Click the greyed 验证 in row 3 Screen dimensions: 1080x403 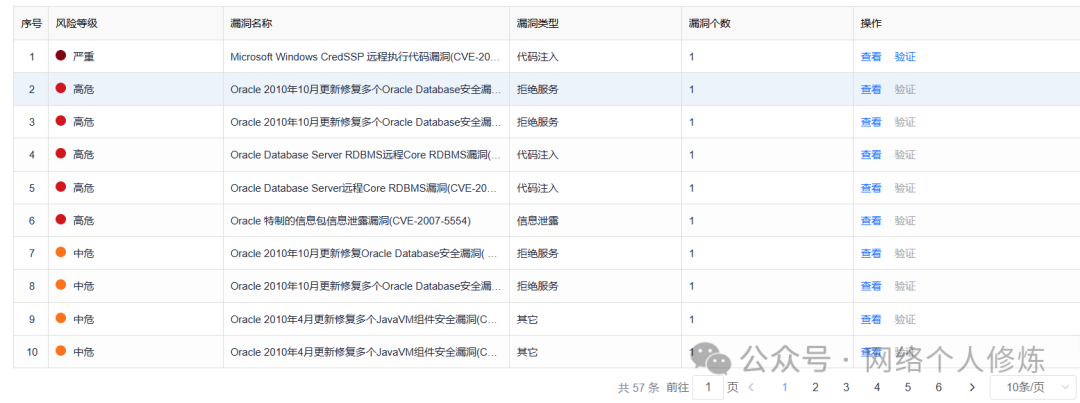905,122
